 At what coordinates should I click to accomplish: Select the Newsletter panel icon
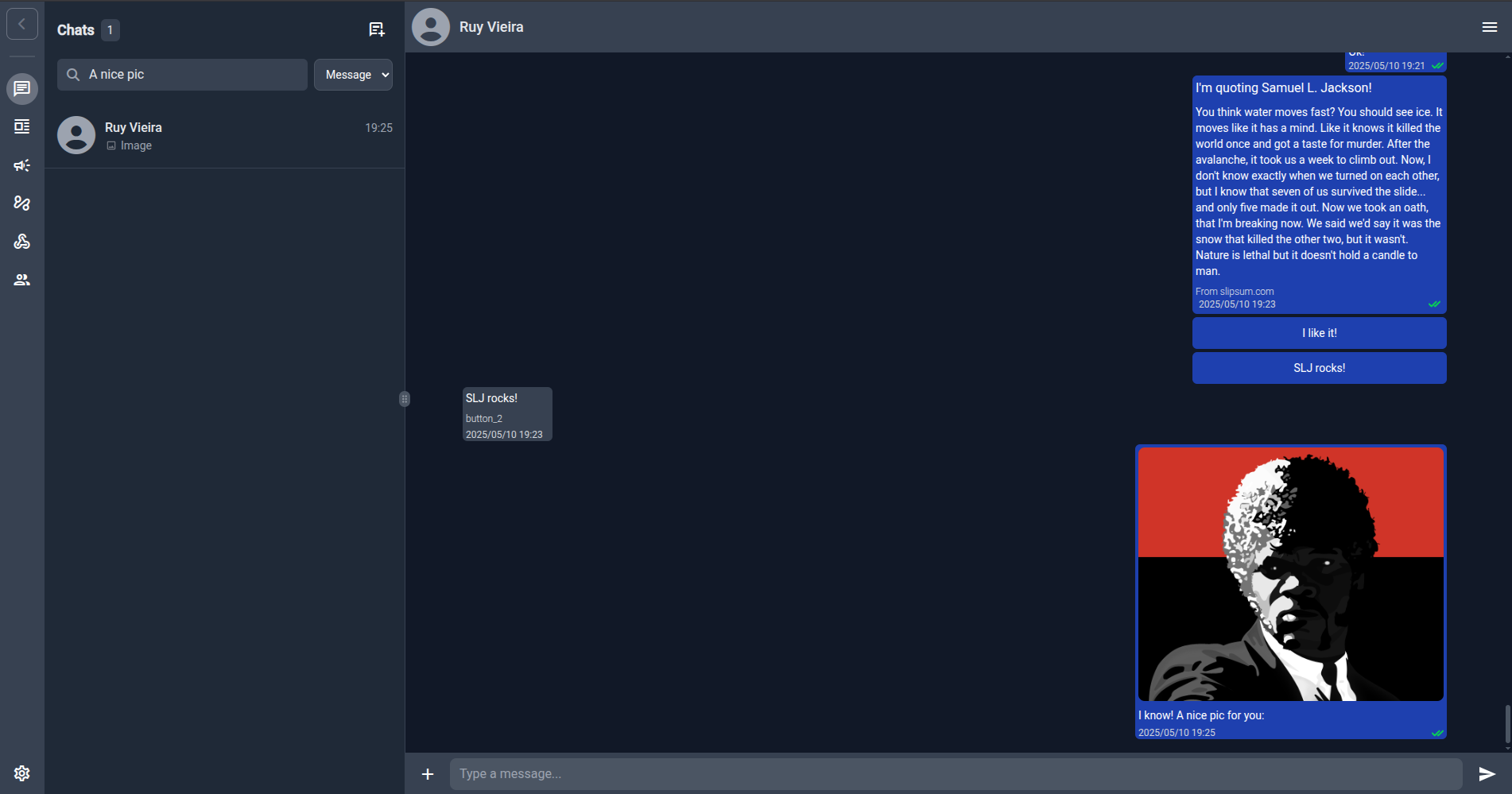point(21,126)
